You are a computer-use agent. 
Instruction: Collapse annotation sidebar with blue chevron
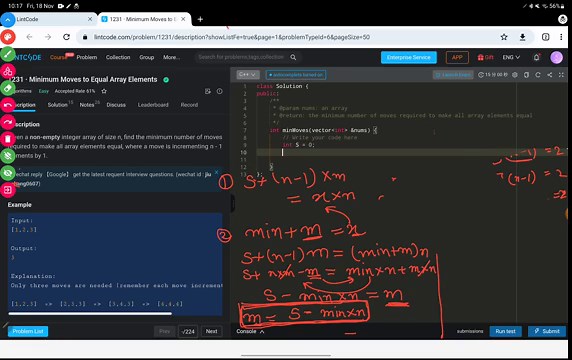8,20
